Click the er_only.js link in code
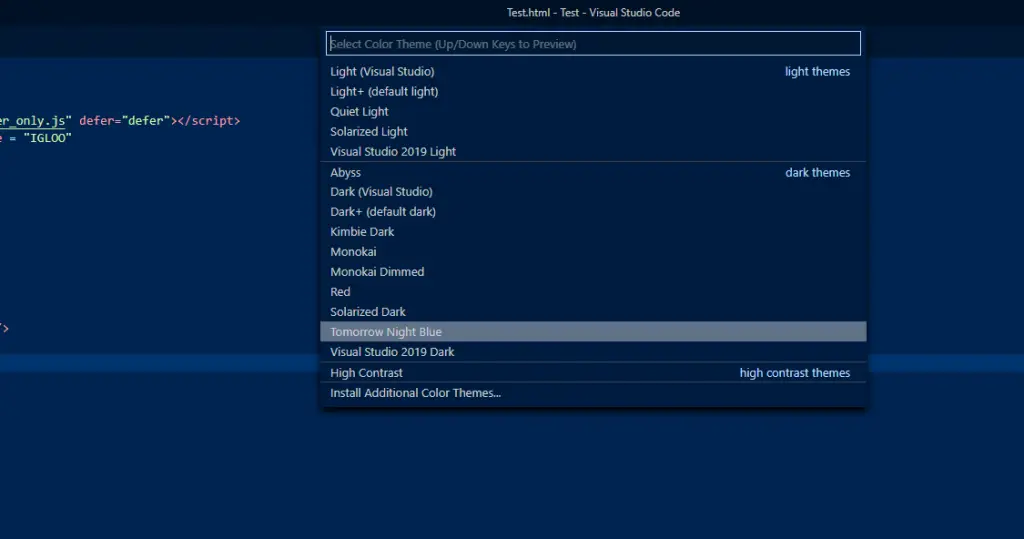The height and width of the screenshot is (539, 1024). pyautogui.click(x=33, y=121)
